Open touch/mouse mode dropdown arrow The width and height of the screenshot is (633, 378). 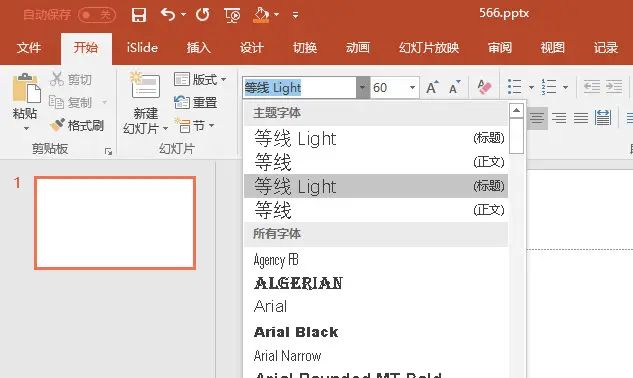tap(277, 15)
